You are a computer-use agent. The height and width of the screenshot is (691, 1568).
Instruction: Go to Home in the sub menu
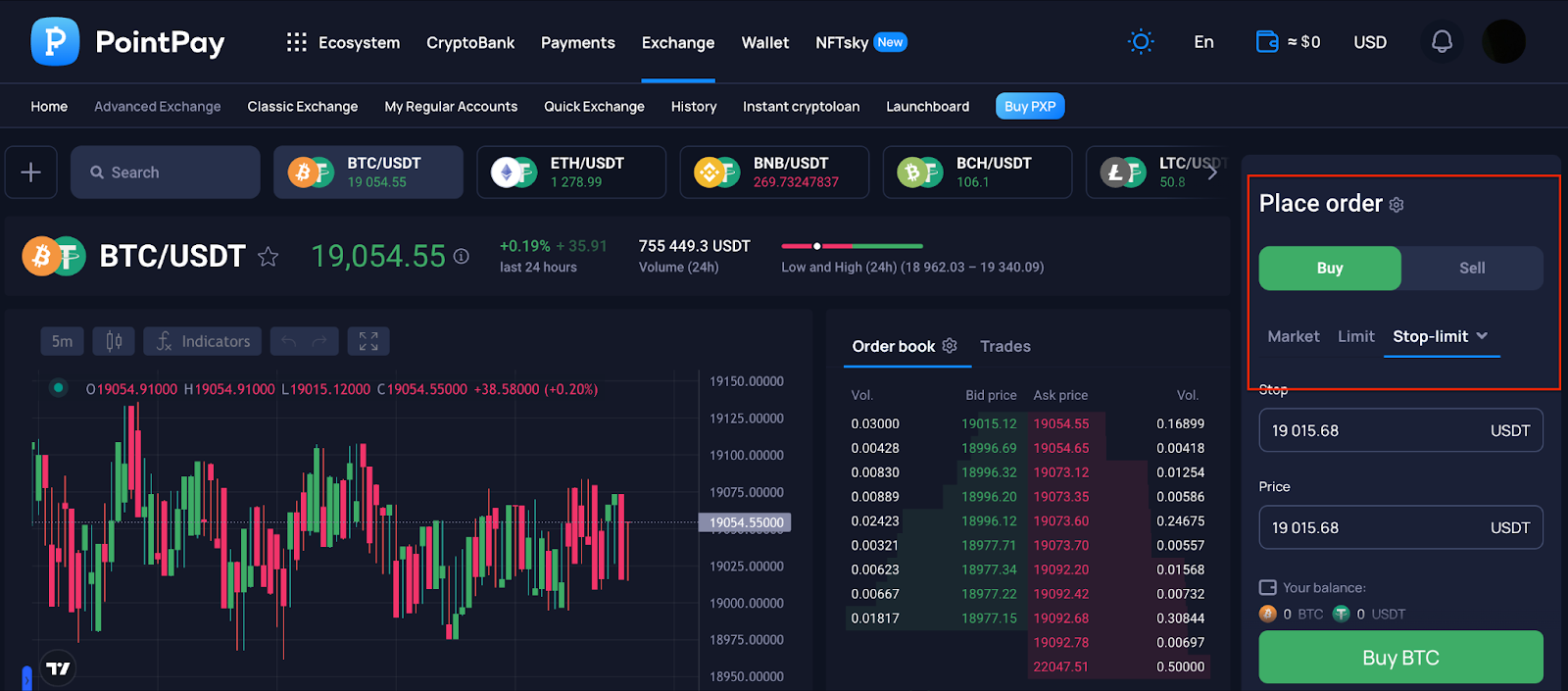click(49, 106)
